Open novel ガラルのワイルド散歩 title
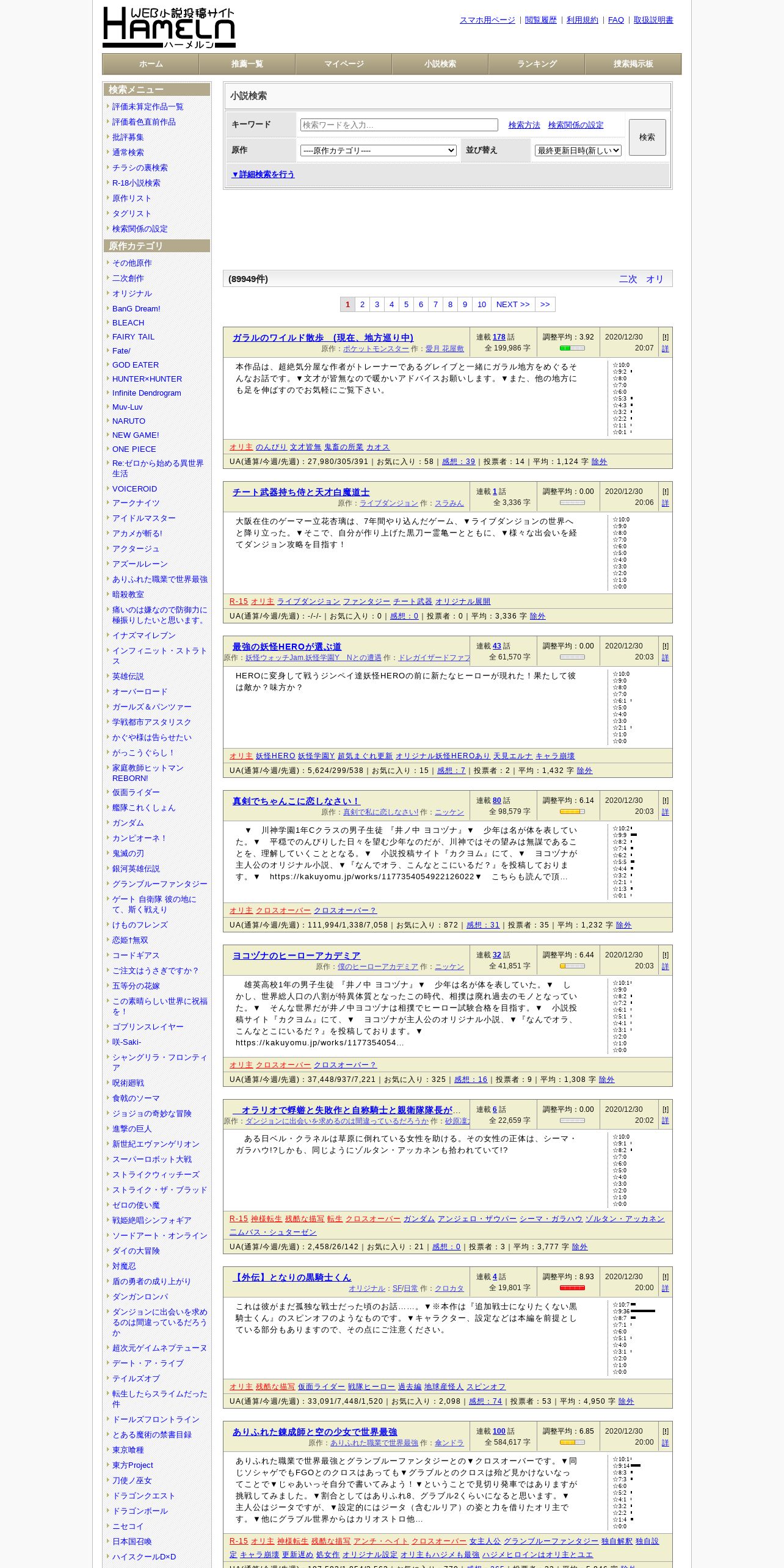Screen dimensions: 784x1568 (x=322, y=338)
